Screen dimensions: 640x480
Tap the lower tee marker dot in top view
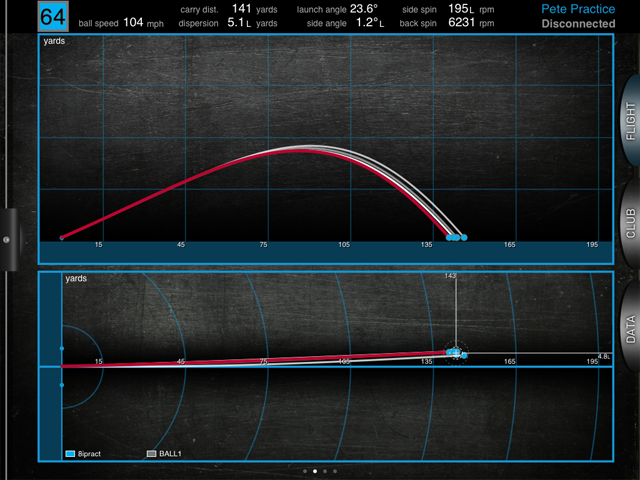click(62, 384)
